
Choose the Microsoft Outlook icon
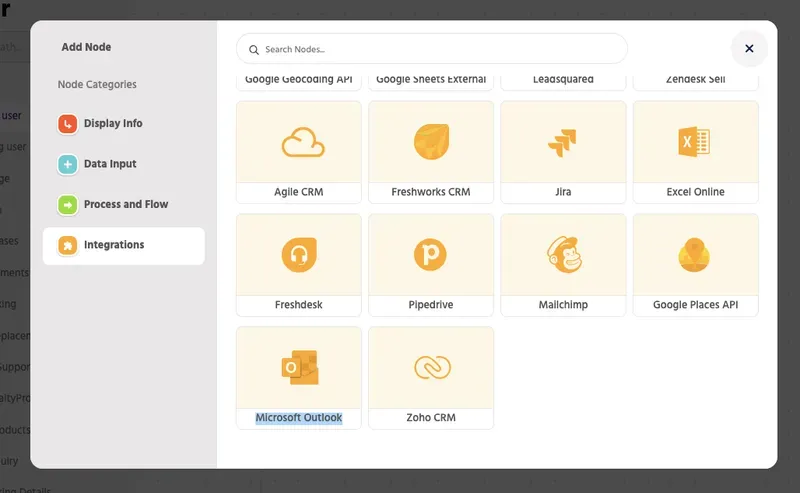(x=300, y=367)
